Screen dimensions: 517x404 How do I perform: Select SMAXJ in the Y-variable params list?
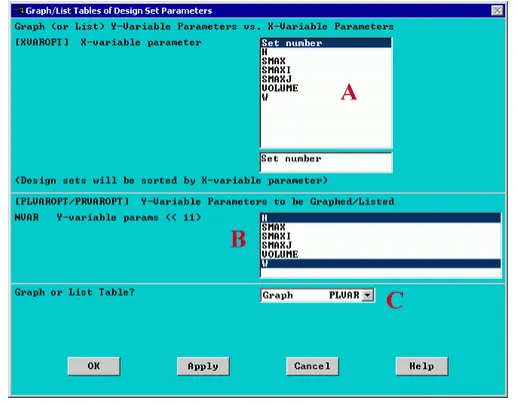coord(380,245)
